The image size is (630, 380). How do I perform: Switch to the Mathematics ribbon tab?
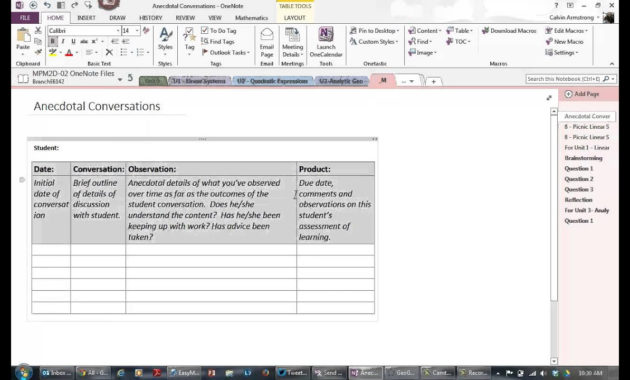[x=252, y=18]
